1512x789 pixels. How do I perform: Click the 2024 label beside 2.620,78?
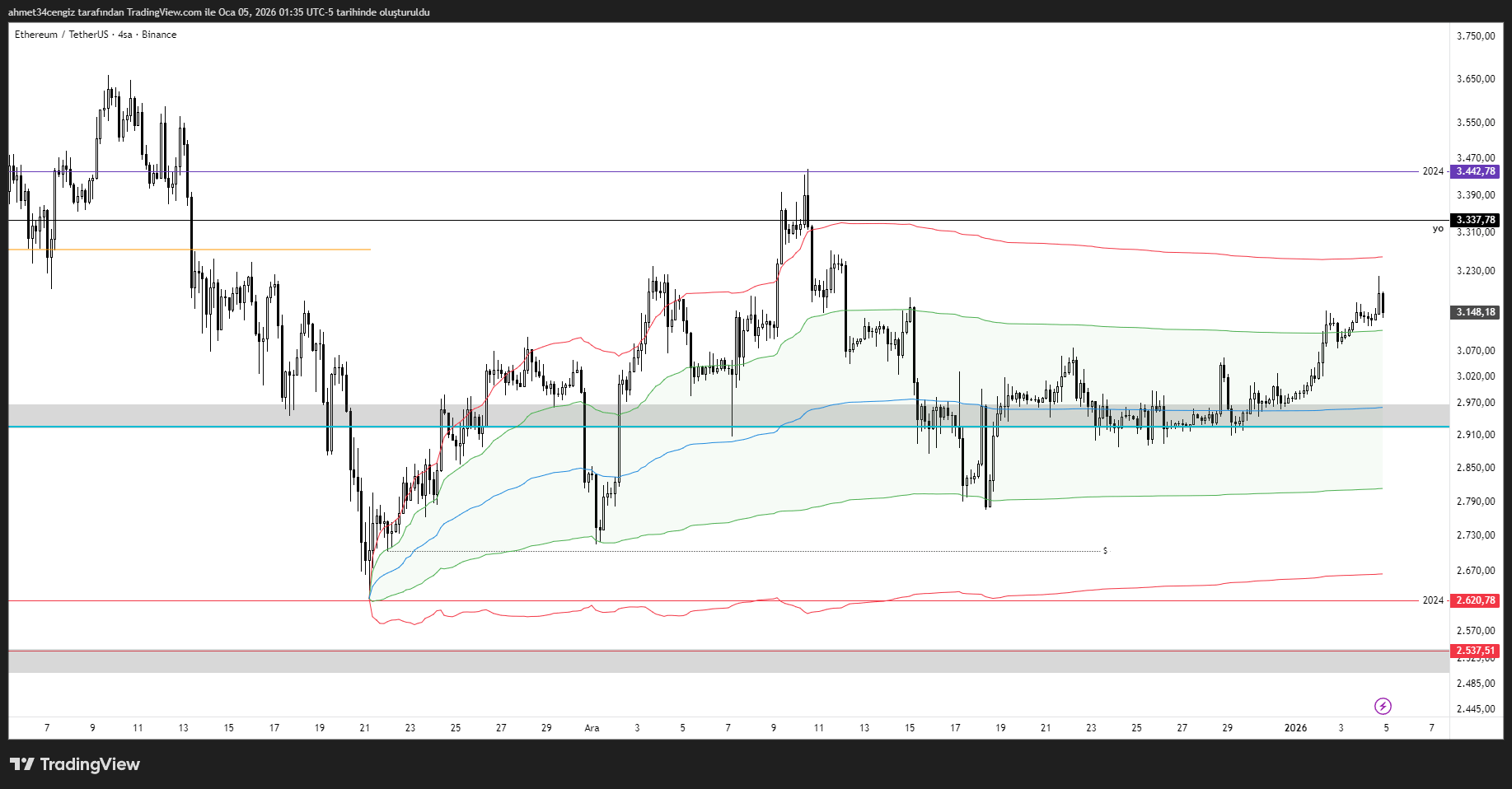click(1433, 600)
